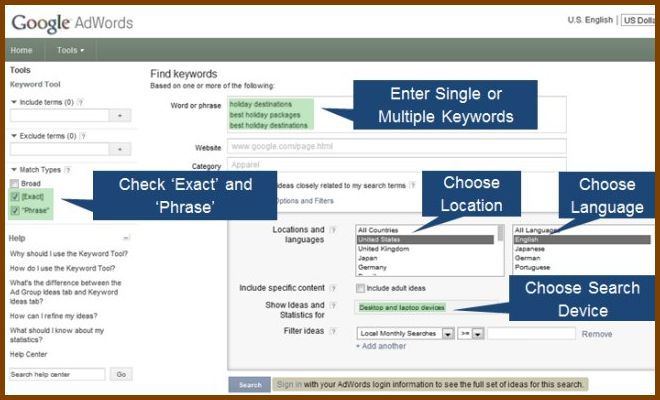Open the US Dollar currency dropdown
Viewport: 660px width, 400px height.
[x=638, y=20]
